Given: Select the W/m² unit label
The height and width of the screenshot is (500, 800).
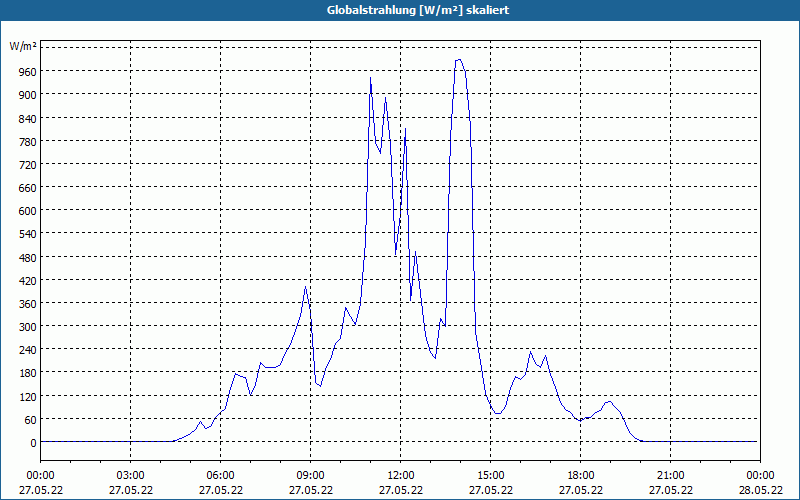Looking at the screenshot, I should (23, 47).
